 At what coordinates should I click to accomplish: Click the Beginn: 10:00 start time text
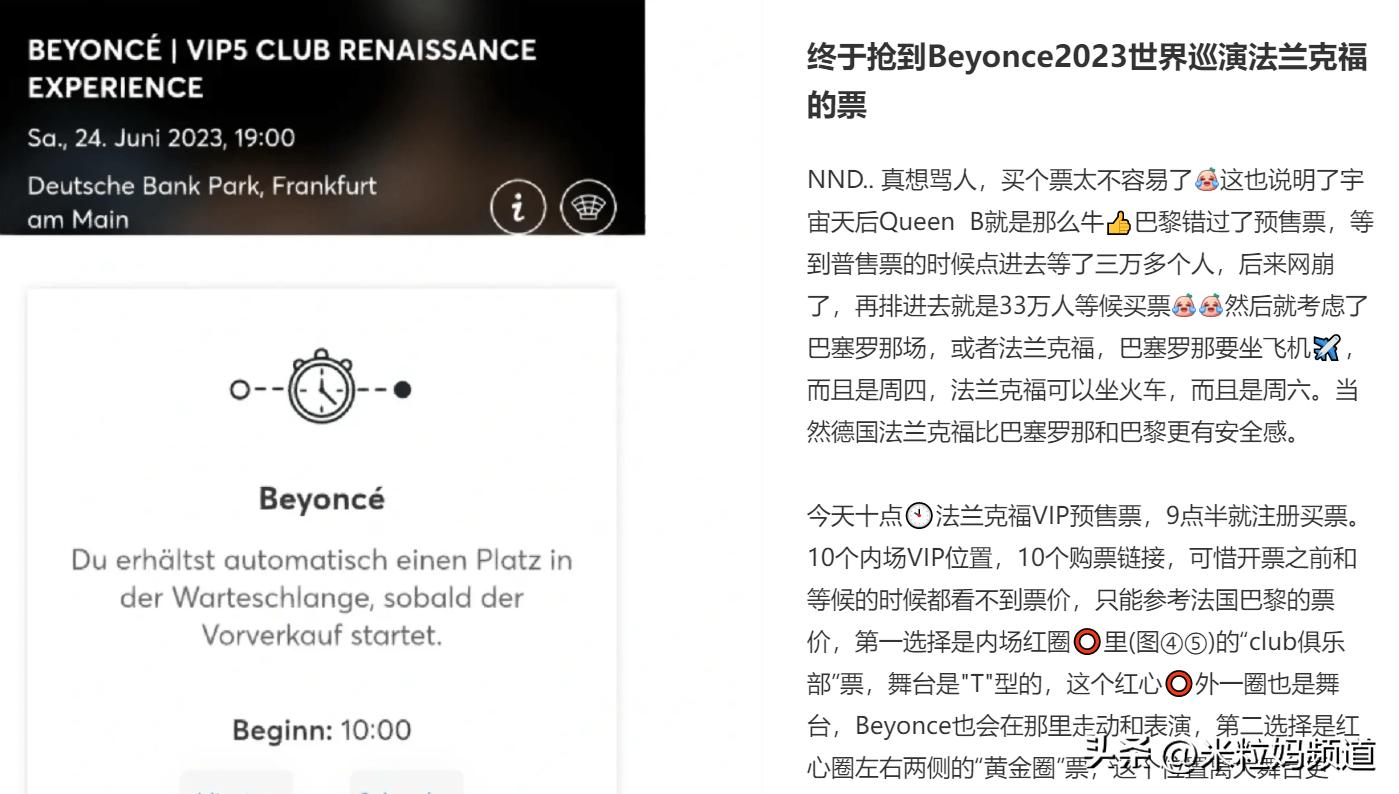[x=321, y=730]
